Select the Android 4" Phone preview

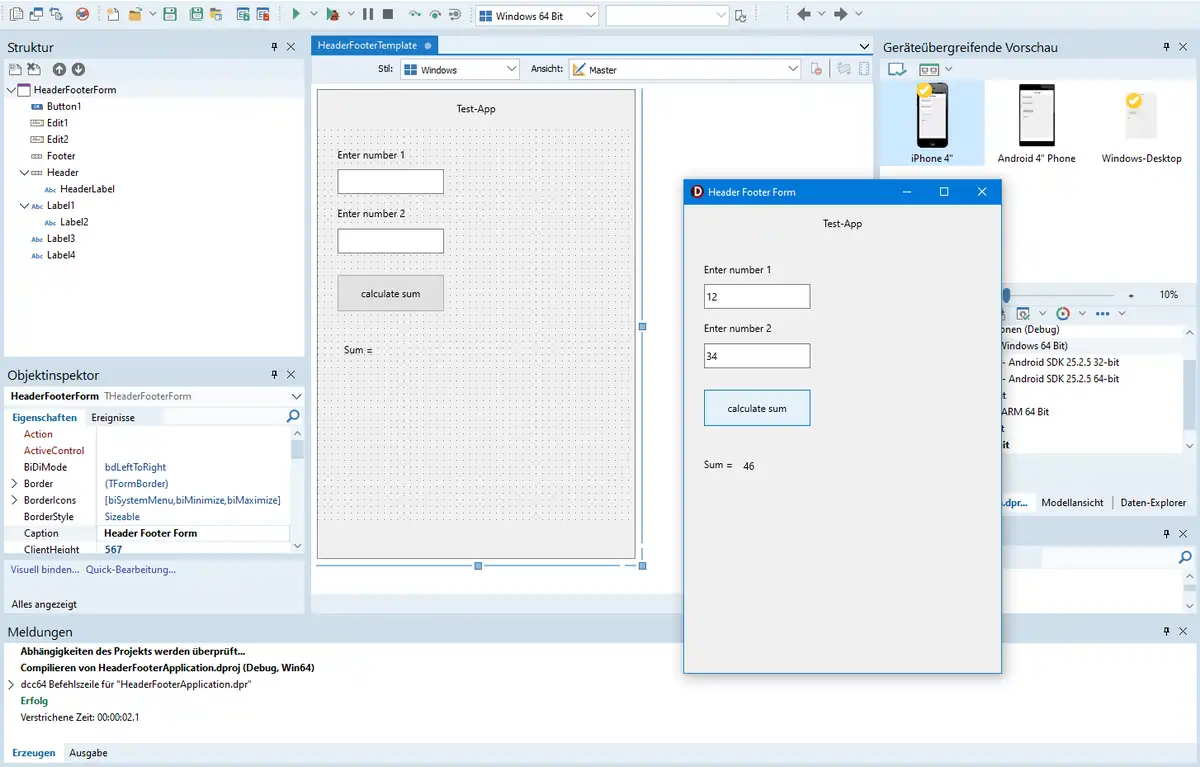coord(1036,123)
